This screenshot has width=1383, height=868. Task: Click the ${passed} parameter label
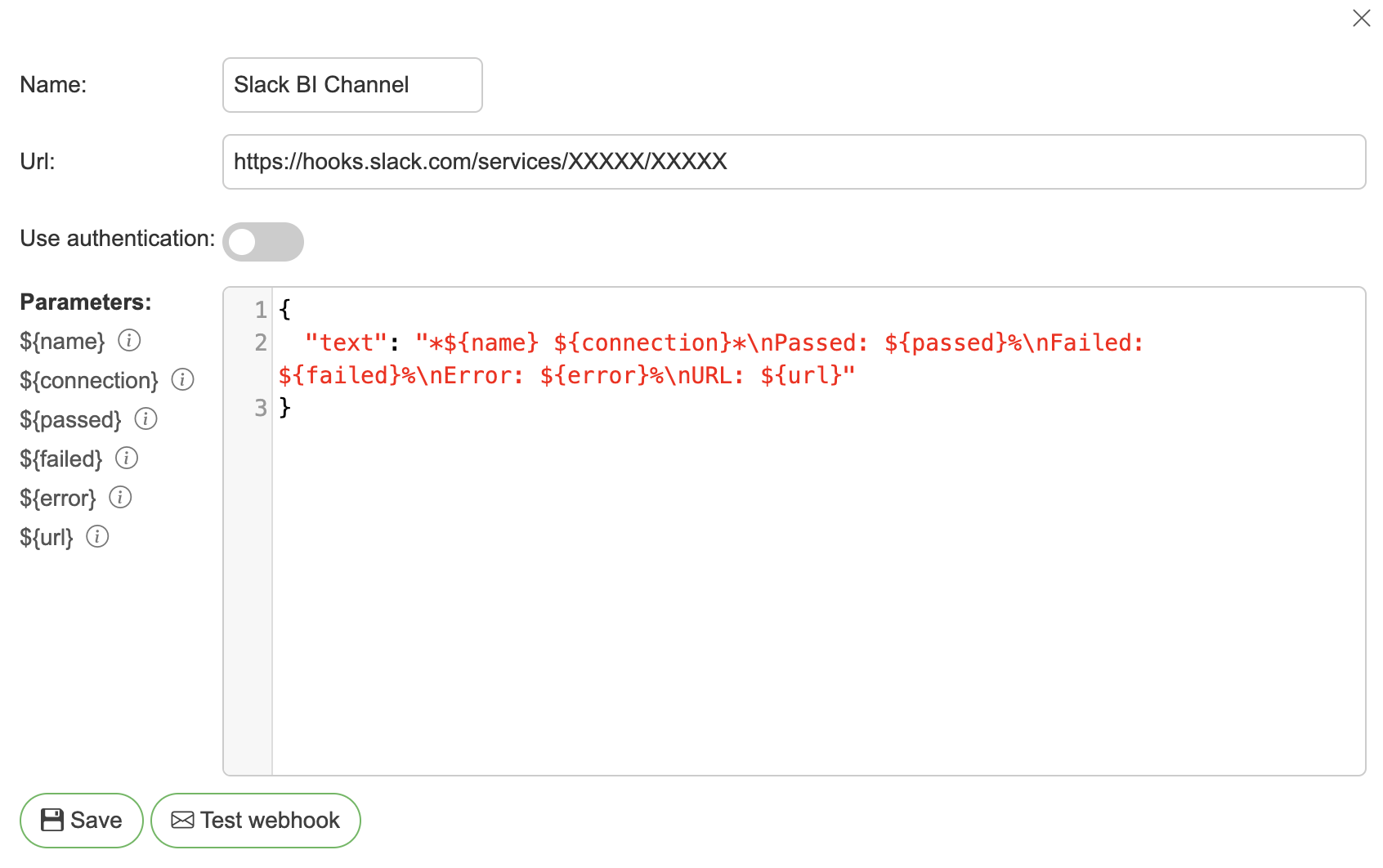pyautogui.click(x=70, y=419)
